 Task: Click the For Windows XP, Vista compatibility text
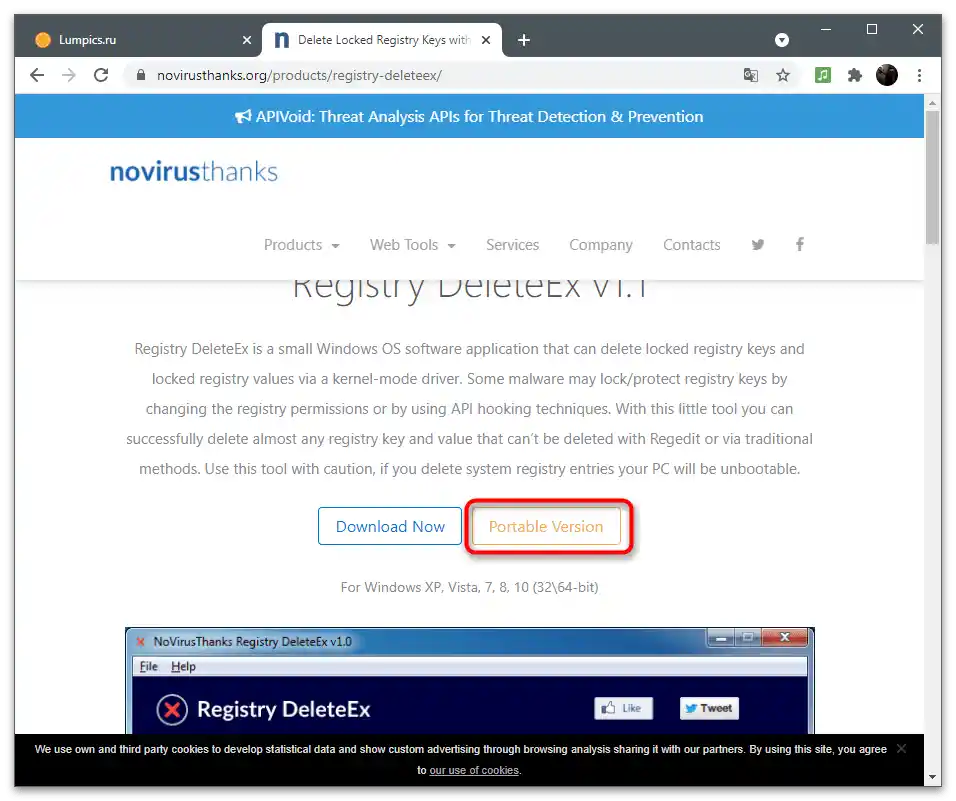pos(469,587)
